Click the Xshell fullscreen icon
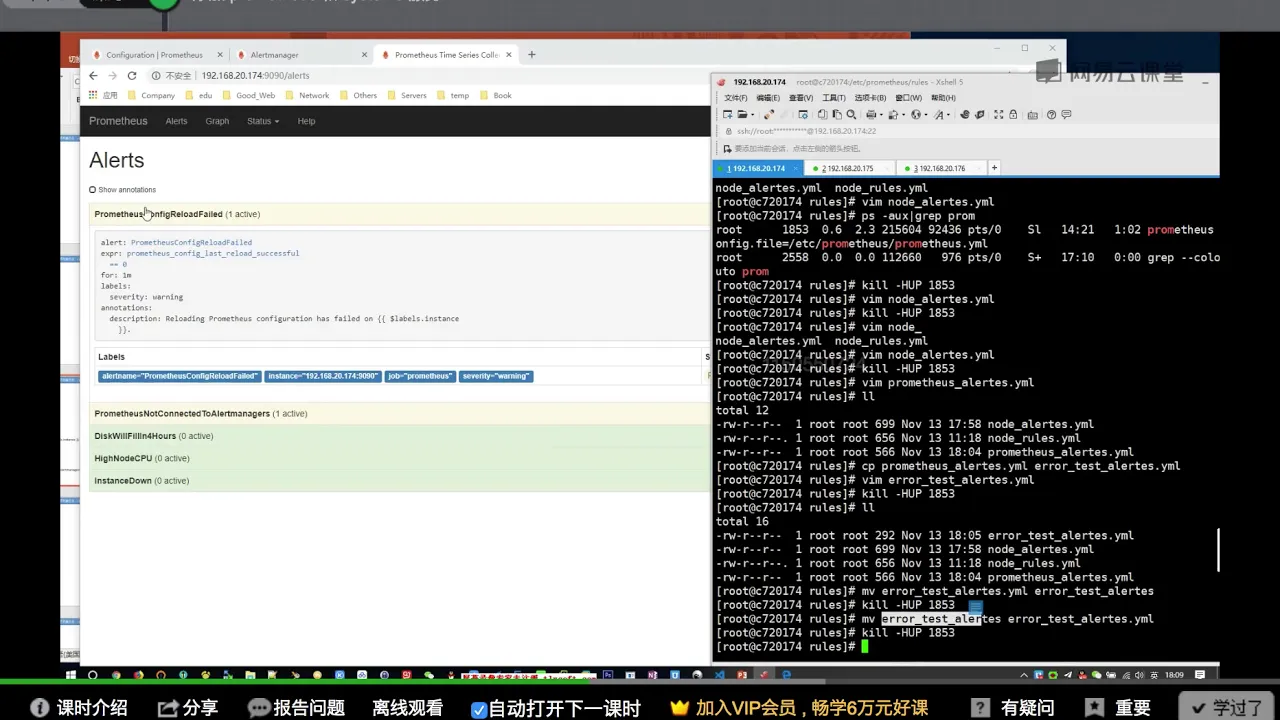The height and width of the screenshot is (720, 1280). (x=998, y=115)
